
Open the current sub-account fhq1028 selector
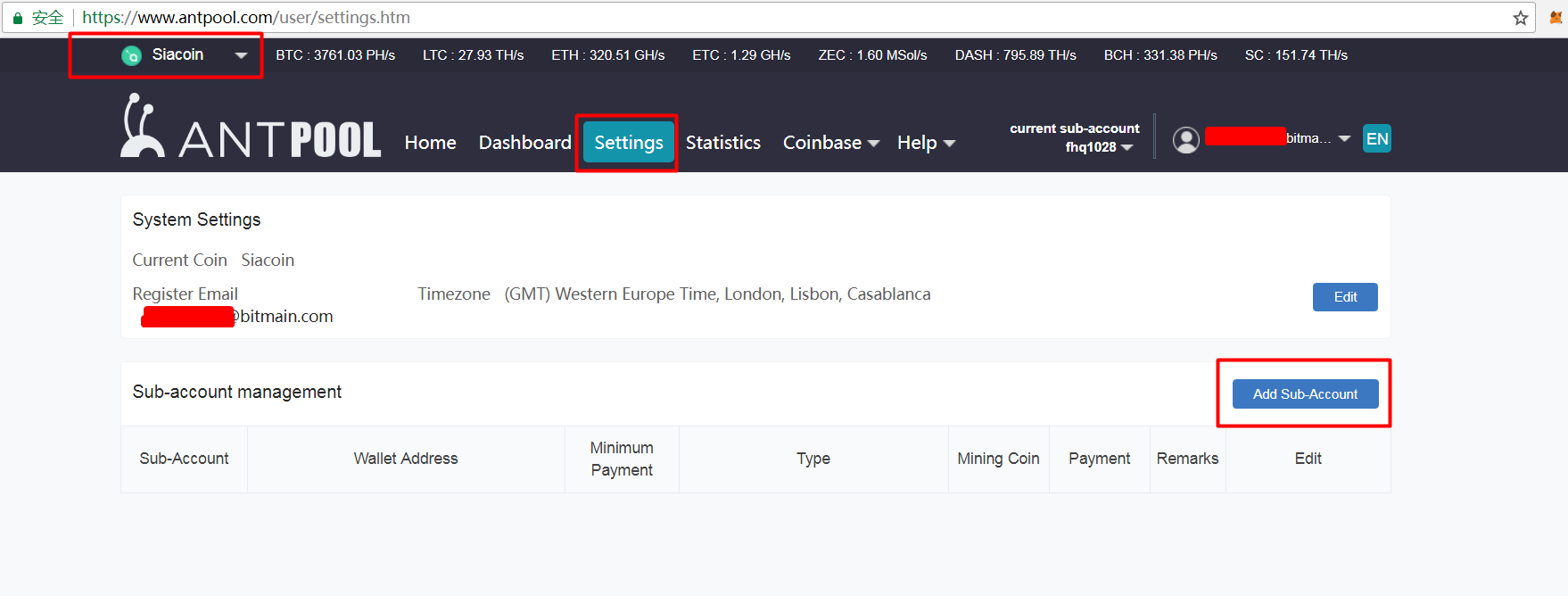(1098, 147)
